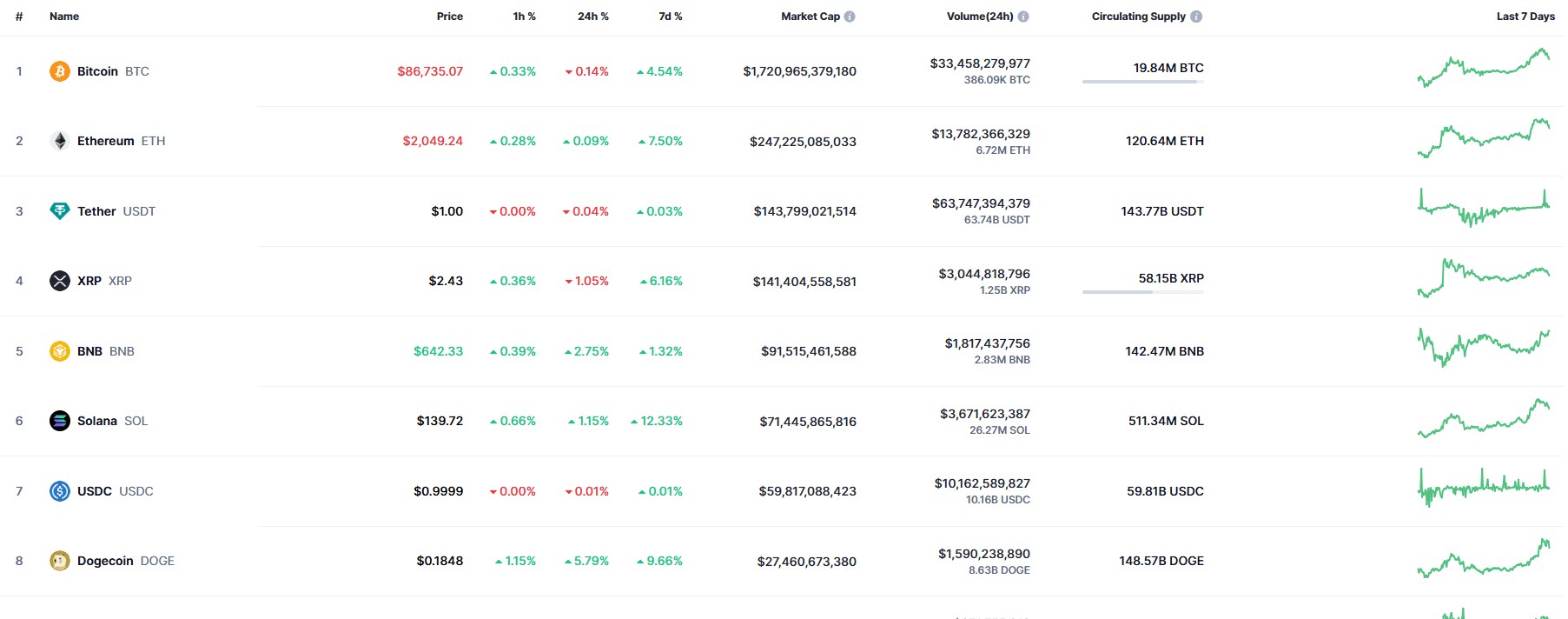Click the Dogecoin logo icon

point(60,561)
